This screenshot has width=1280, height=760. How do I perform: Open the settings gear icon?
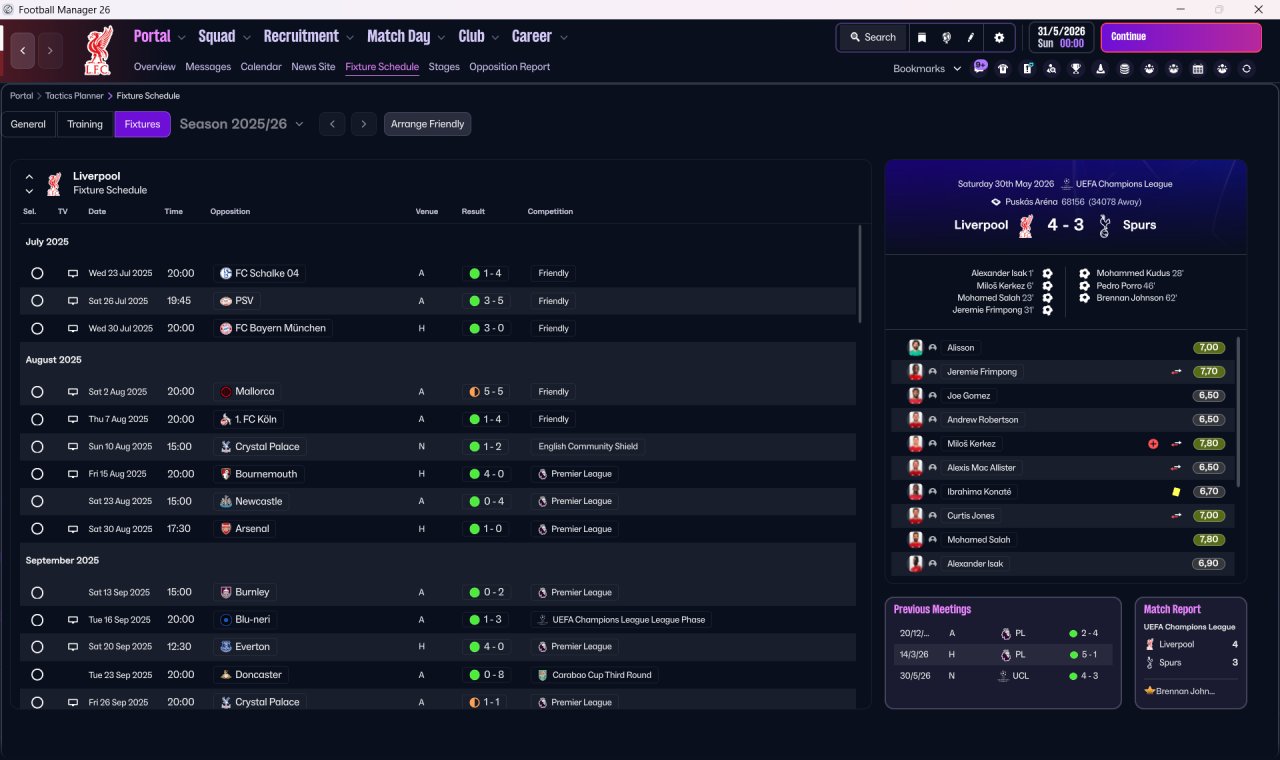pyautogui.click(x=999, y=37)
